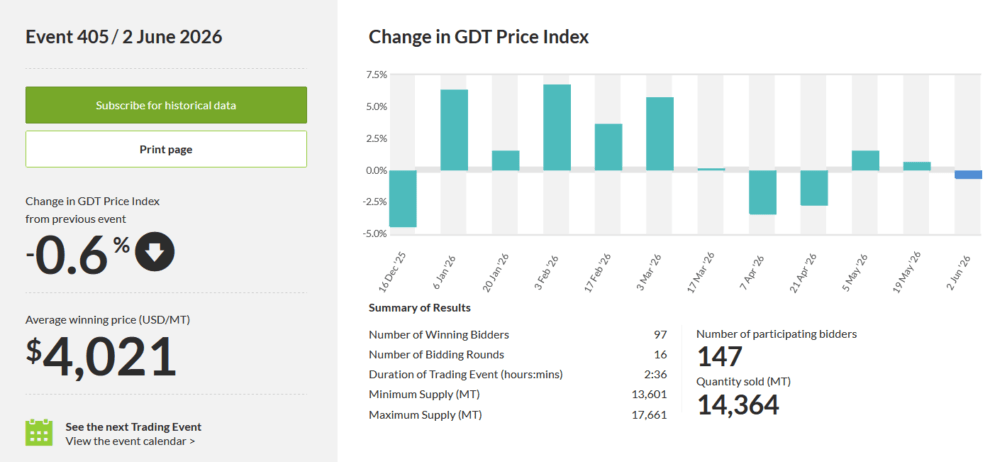Screen dimensions: 990x462
Task: Click the -0.6 % change value
Action: click(78, 253)
